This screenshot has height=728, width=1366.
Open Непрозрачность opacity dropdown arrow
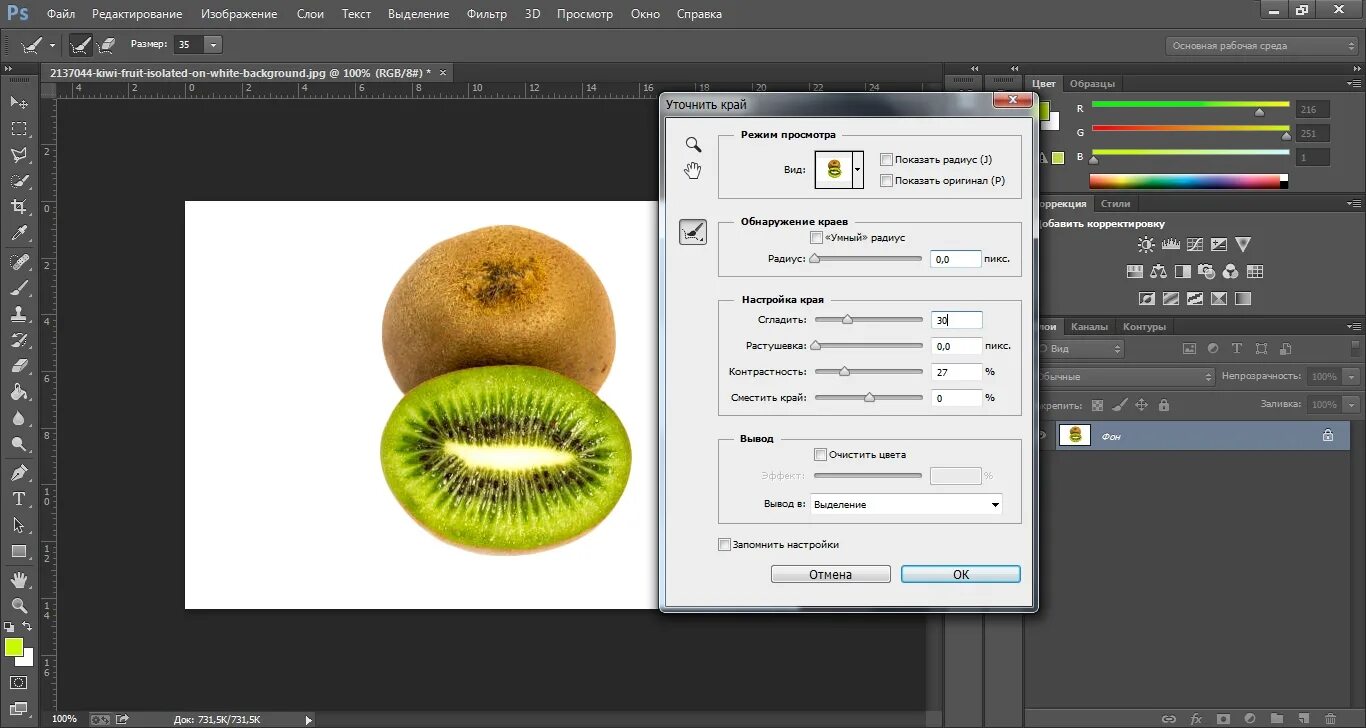pyautogui.click(x=1351, y=377)
